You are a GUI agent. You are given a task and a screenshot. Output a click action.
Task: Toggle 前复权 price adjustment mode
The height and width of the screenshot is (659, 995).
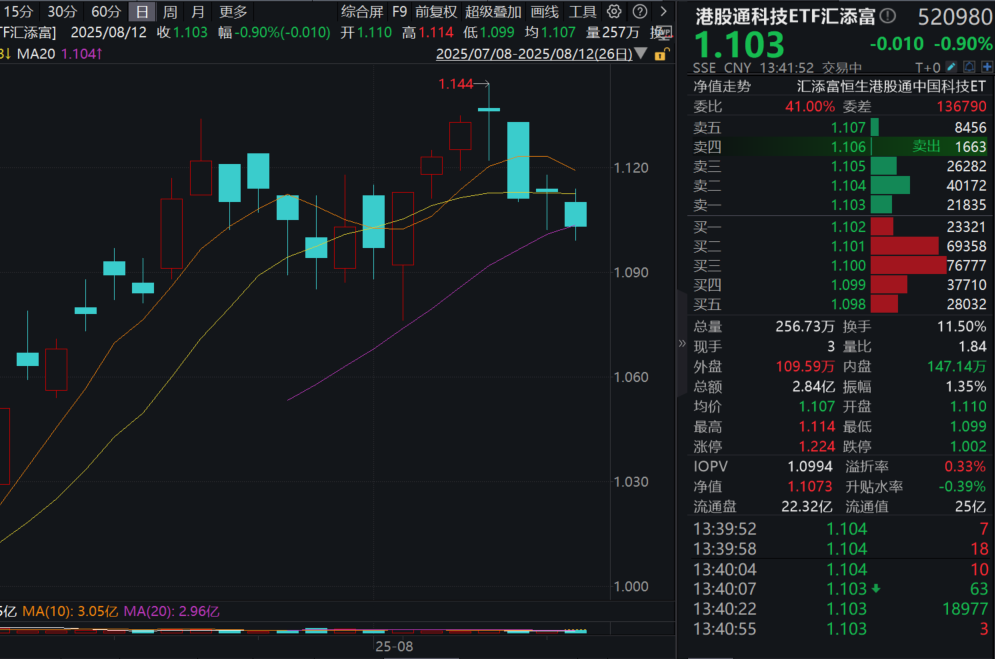(x=436, y=12)
